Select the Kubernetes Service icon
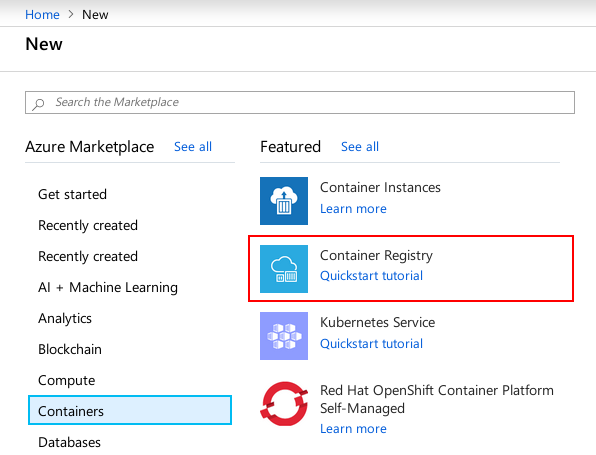Viewport: 596px width, 455px height. 284,336
